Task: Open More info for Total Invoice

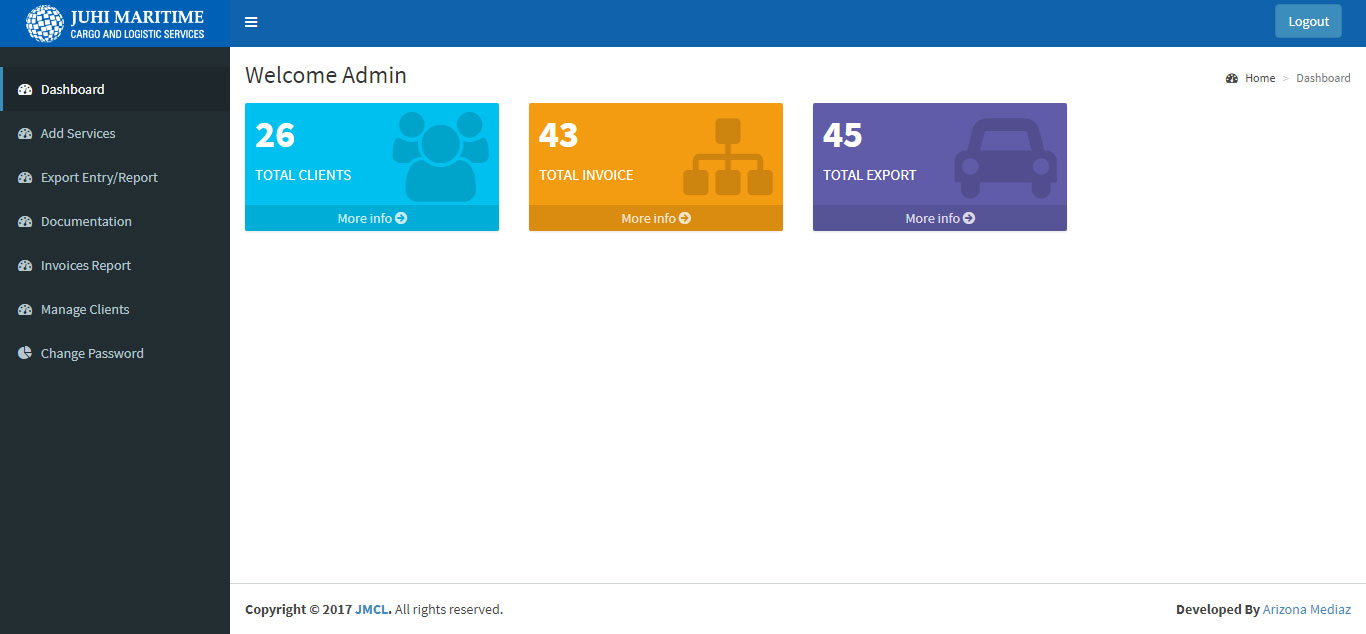Action: pos(656,218)
